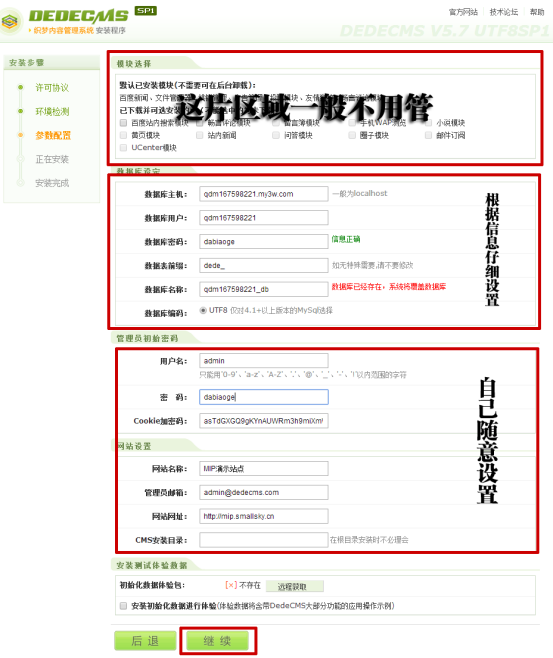The width and height of the screenshot is (553, 658).
Task: Open the 官方网站 link
Action: [463, 12]
